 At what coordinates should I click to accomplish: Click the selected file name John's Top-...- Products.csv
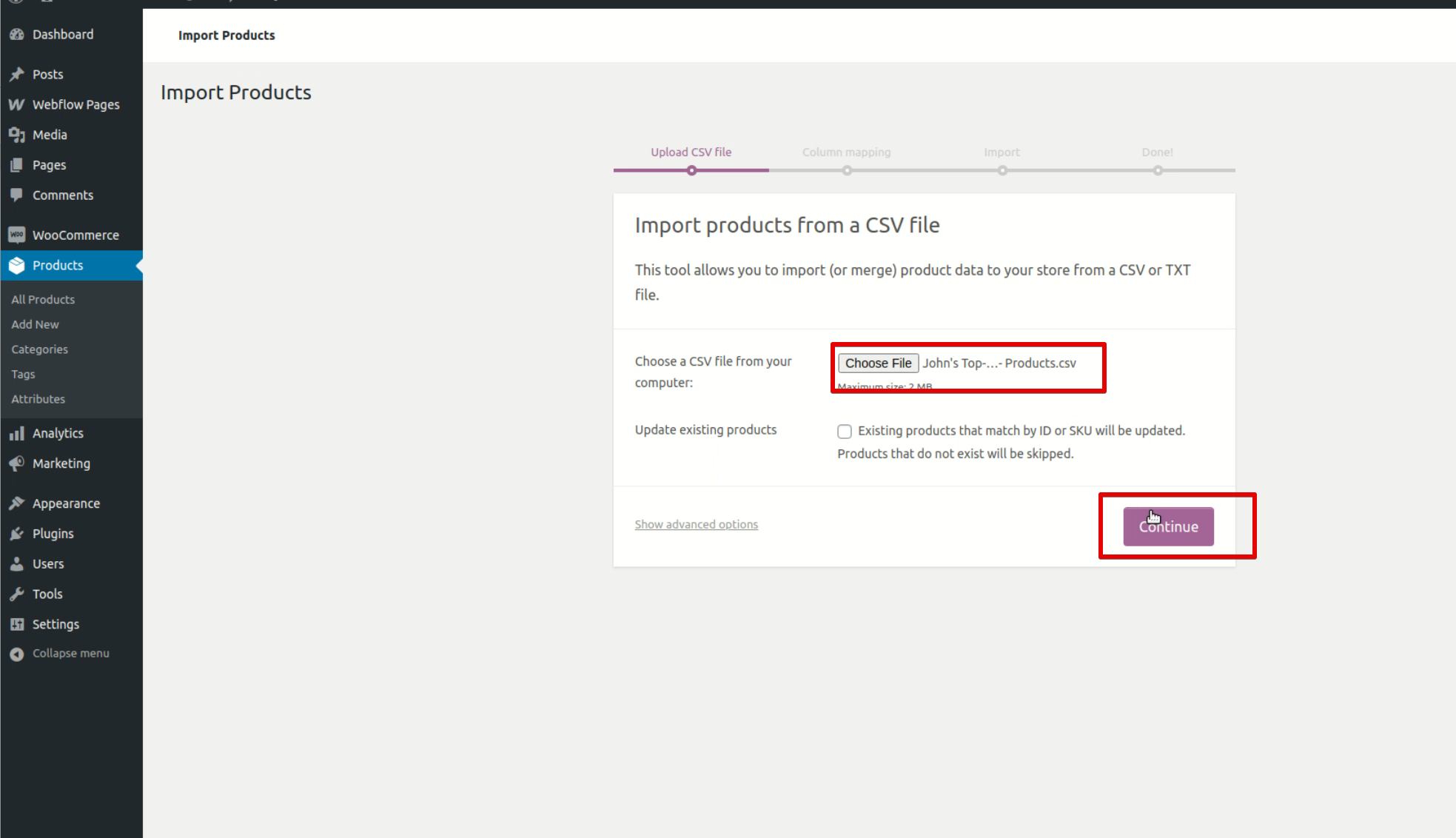[999, 363]
